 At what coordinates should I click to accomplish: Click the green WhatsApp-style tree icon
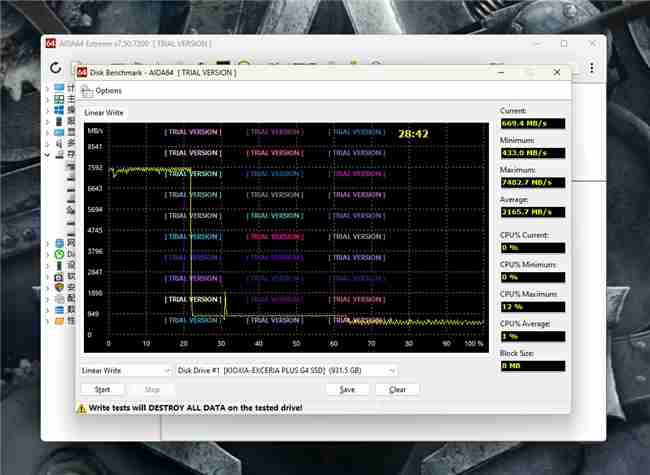point(58,254)
